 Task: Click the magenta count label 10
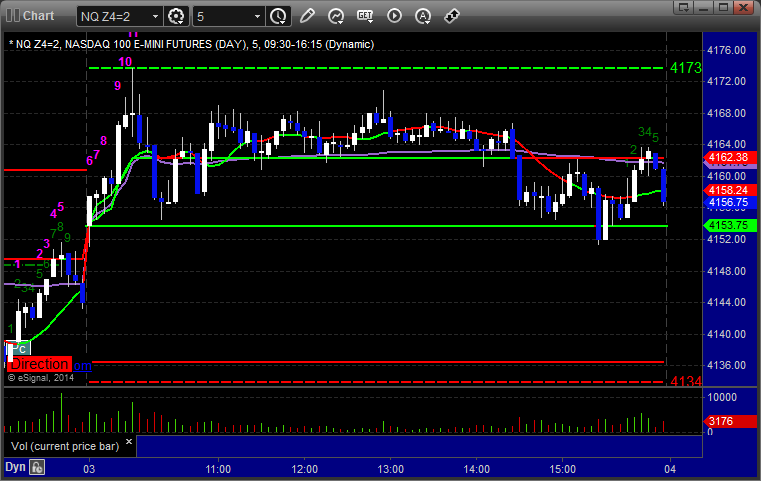click(x=125, y=62)
